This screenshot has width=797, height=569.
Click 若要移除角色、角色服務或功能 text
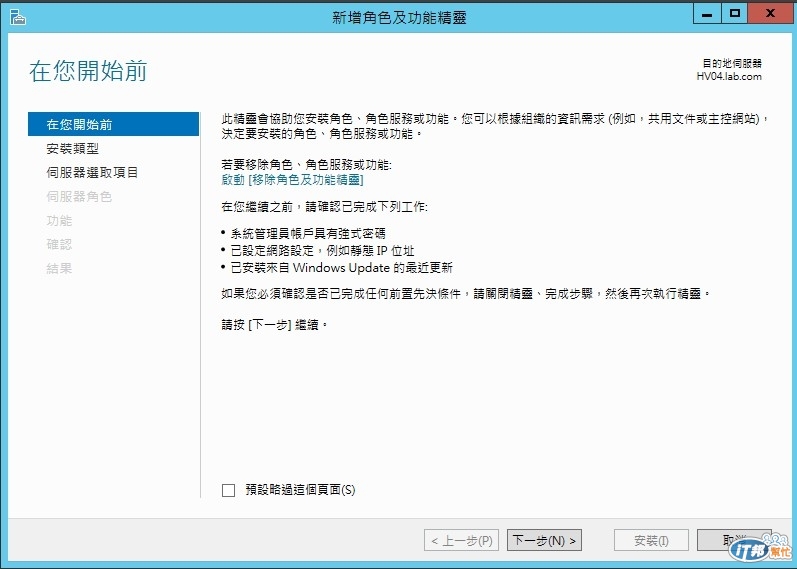(306, 165)
